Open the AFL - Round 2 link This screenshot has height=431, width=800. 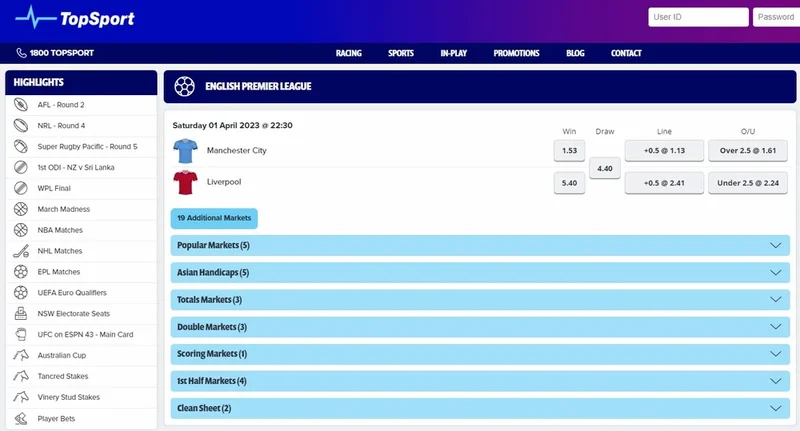click(x=61, y=105)
